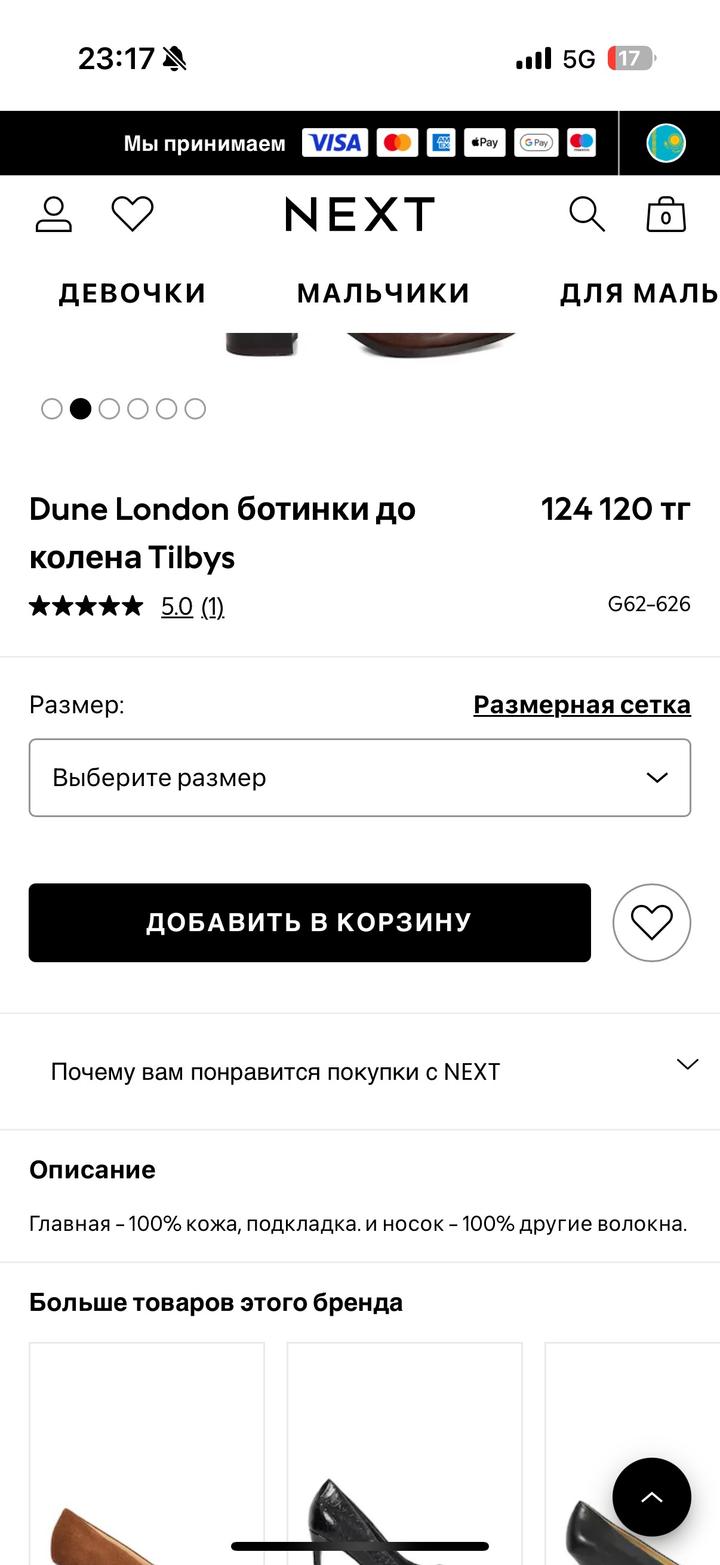
Task: Select the third image carousel dot
Action: click(x=109, y=408)
